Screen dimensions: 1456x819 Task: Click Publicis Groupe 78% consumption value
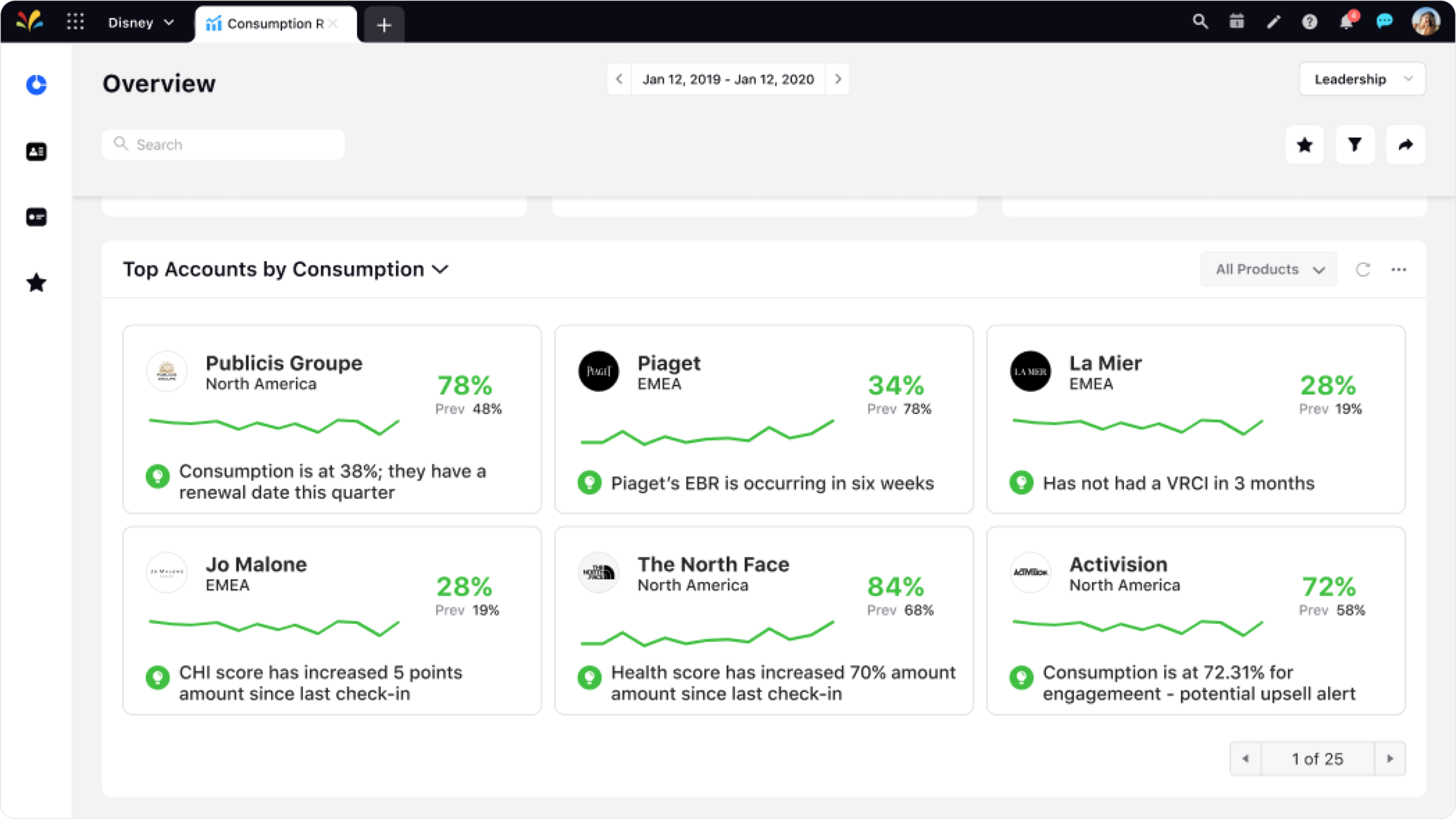(465, 386)
